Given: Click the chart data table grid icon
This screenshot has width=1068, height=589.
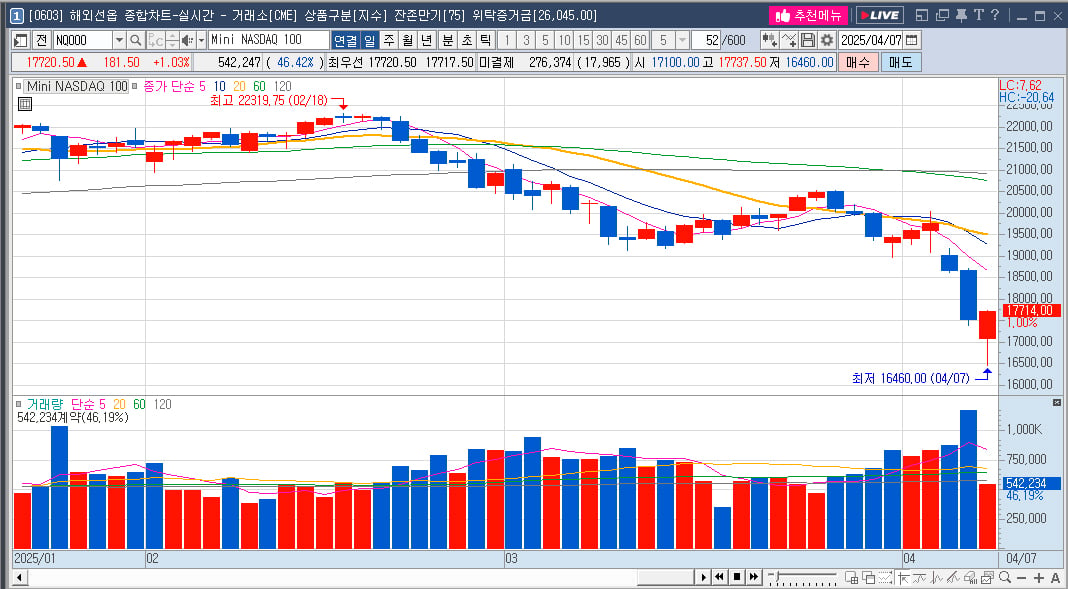Looking at the screenshot, I should [x=25, y=104].
